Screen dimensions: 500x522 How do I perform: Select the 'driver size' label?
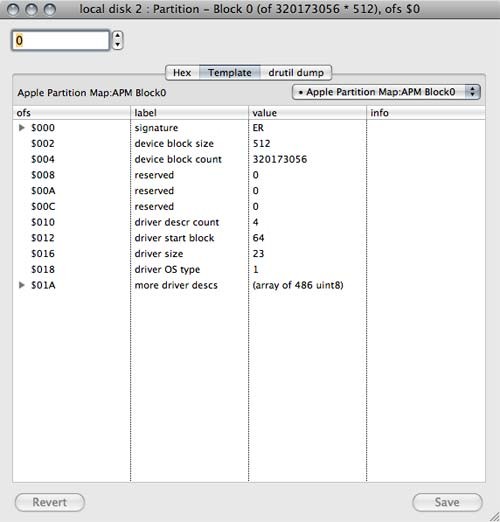[159, 254]
